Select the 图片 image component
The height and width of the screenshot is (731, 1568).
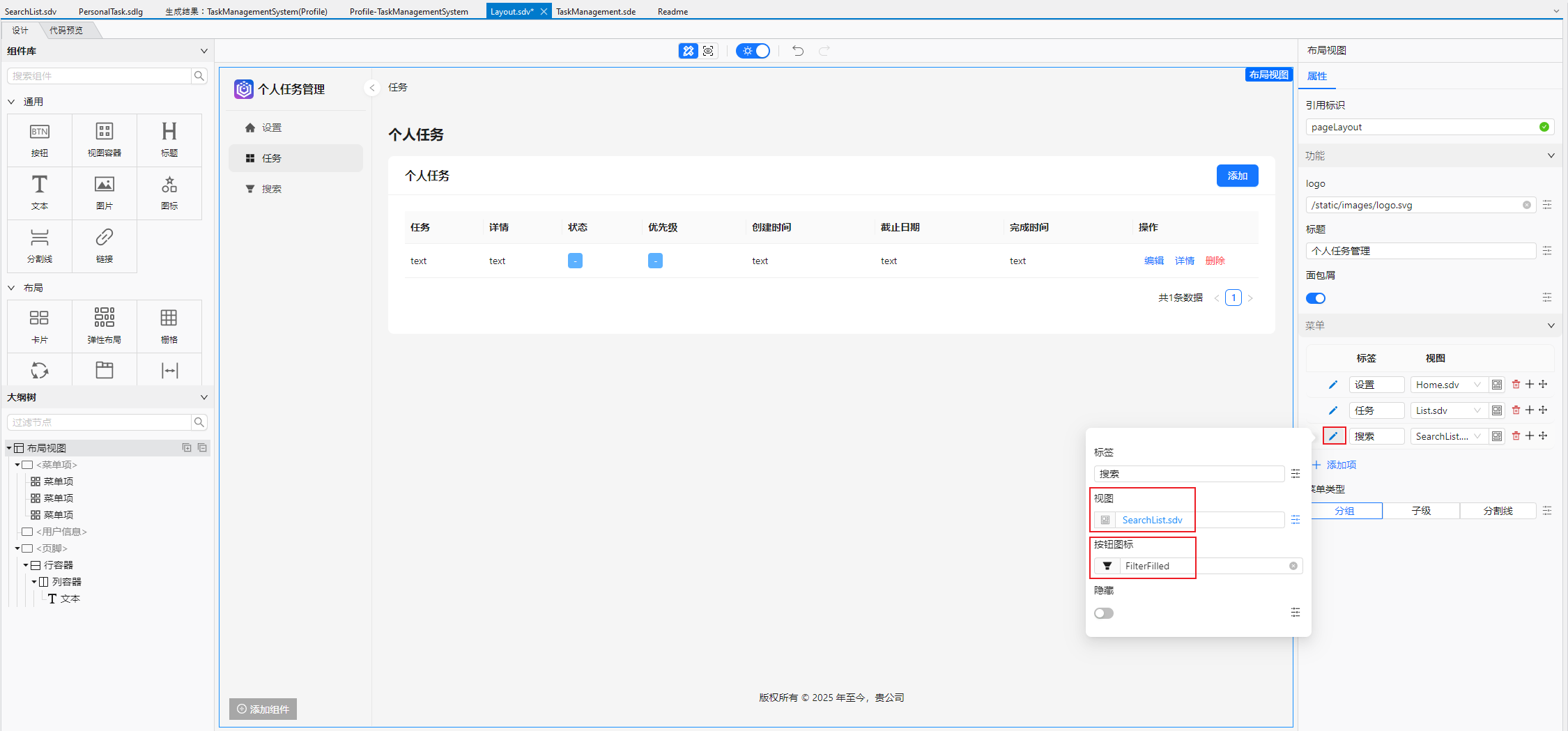(104, 192)
